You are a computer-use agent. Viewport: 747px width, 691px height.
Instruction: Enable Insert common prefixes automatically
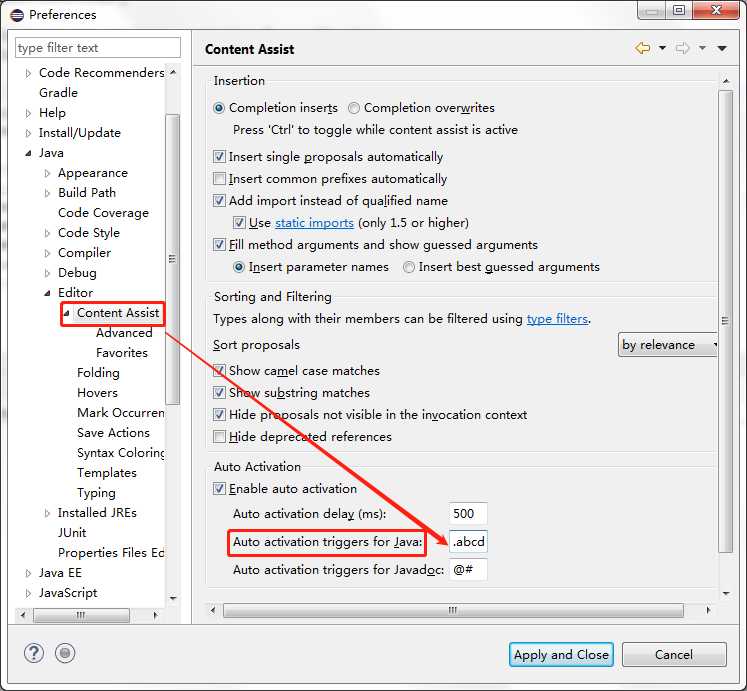(219, 178)
